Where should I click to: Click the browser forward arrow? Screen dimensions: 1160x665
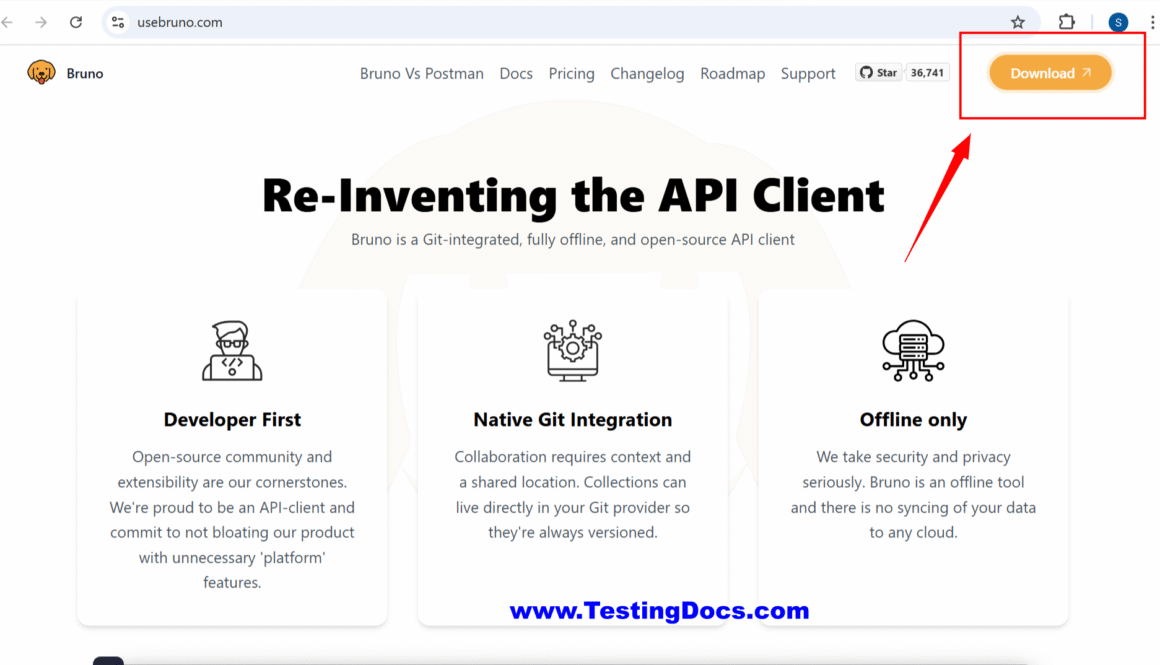pos(41,22)
